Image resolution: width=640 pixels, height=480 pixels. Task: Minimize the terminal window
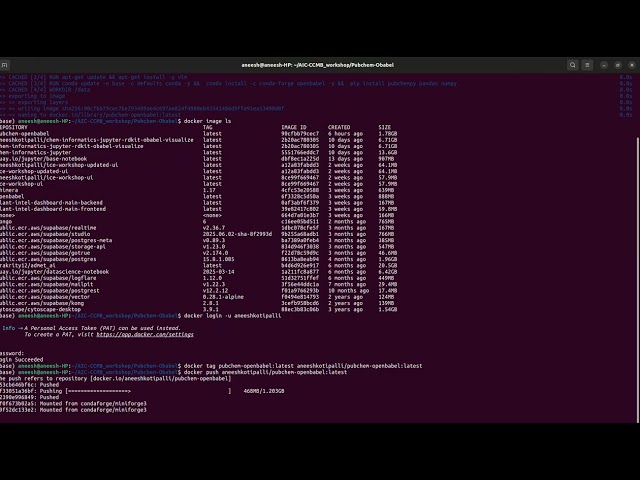coord(604,65)
